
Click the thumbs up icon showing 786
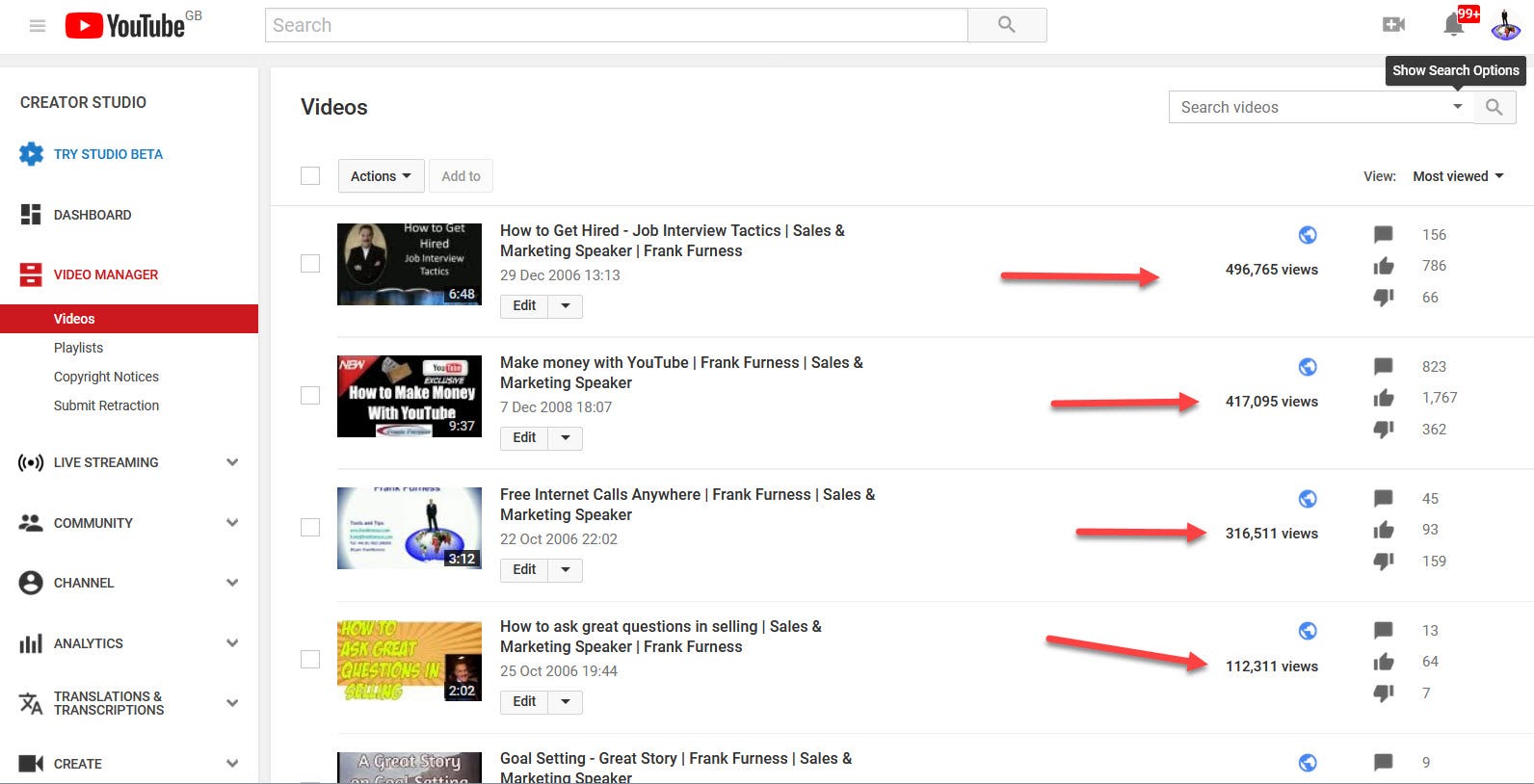point(1383,266)
